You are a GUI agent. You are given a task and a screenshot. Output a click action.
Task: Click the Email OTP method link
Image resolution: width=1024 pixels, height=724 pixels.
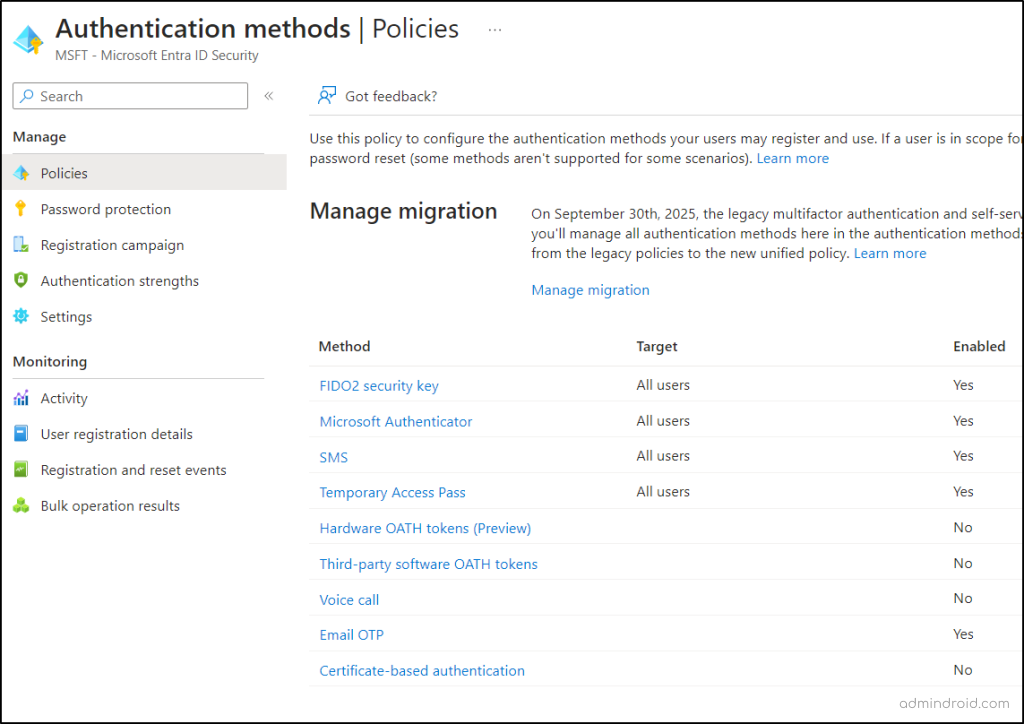pyautogui.click(x=351, y=634)
